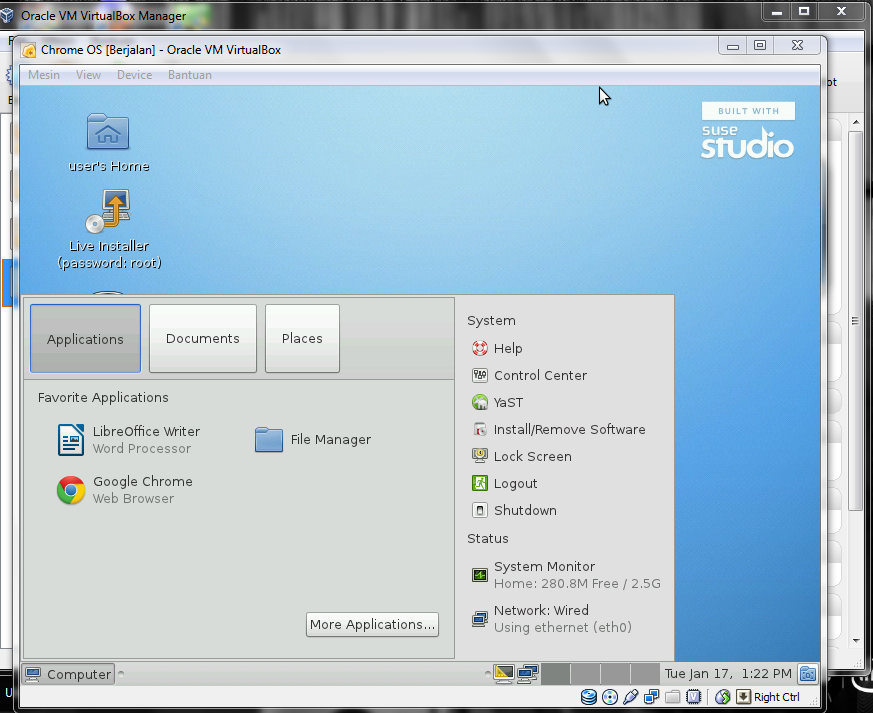Launch the Live Installer desktop icon
Image resolution: width=873 pixels, height=713 pixels.
point(108,211)
